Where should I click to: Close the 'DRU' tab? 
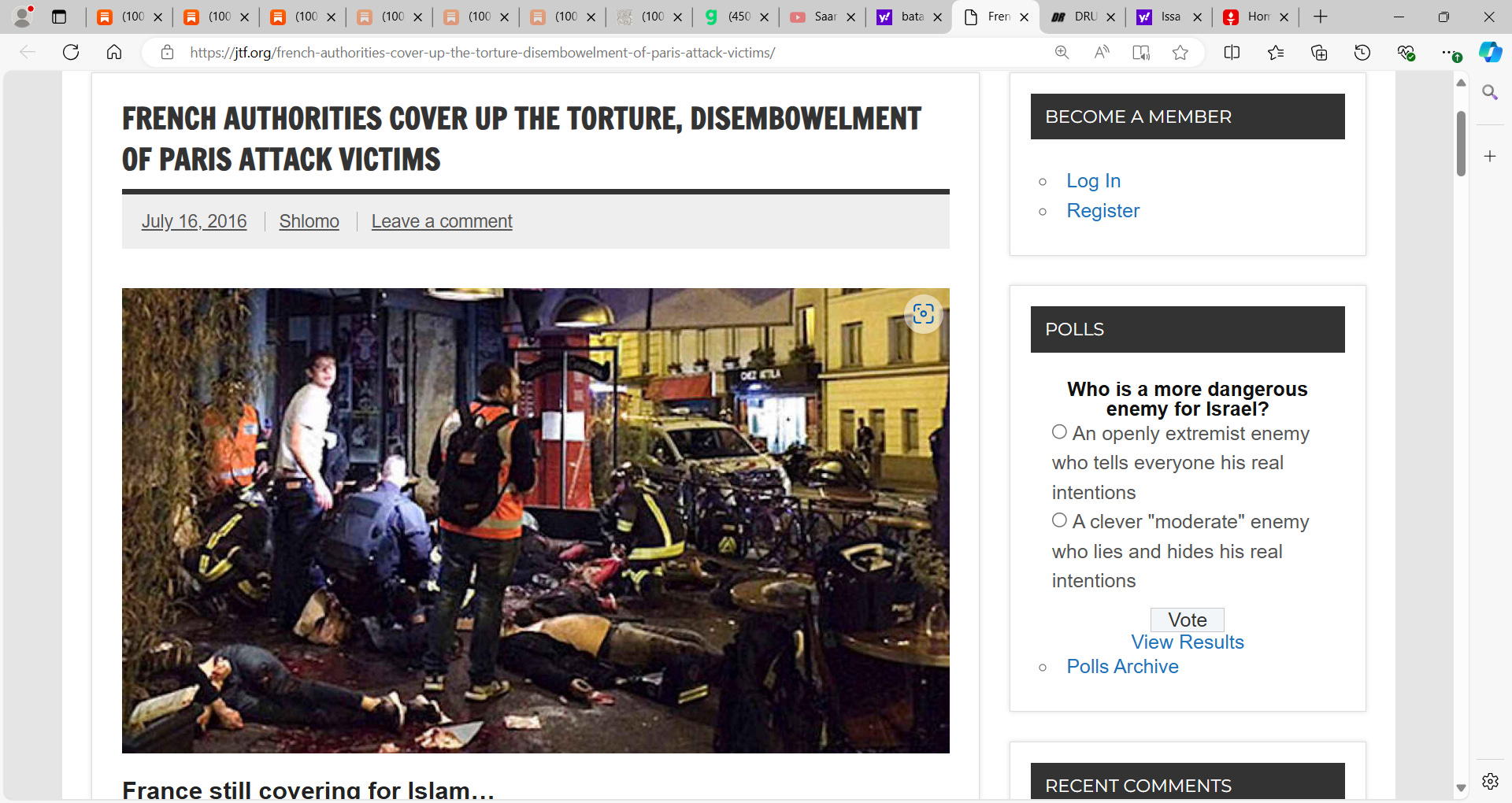[x=1110, y=17]
